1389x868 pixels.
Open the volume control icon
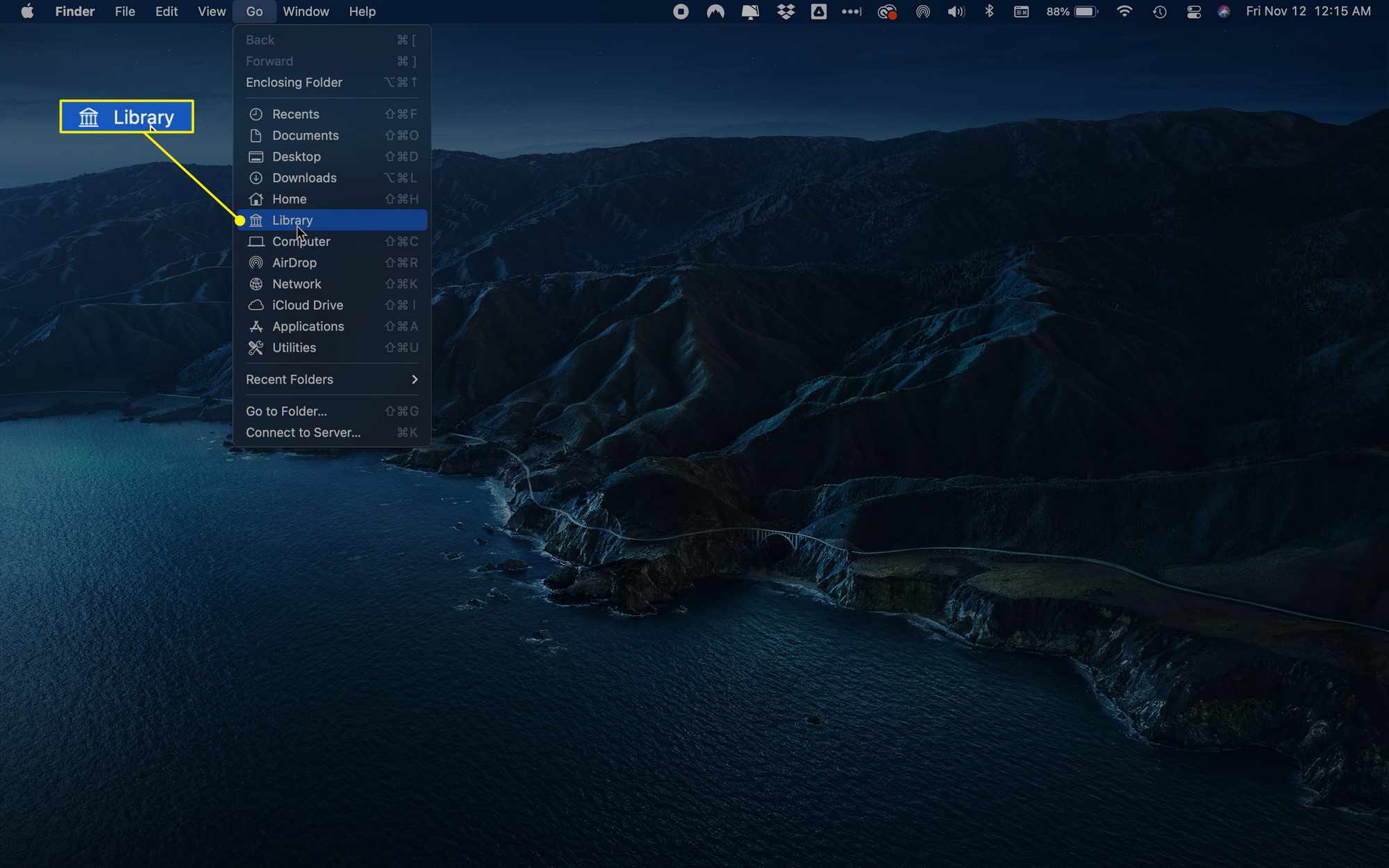pos(956,12)
